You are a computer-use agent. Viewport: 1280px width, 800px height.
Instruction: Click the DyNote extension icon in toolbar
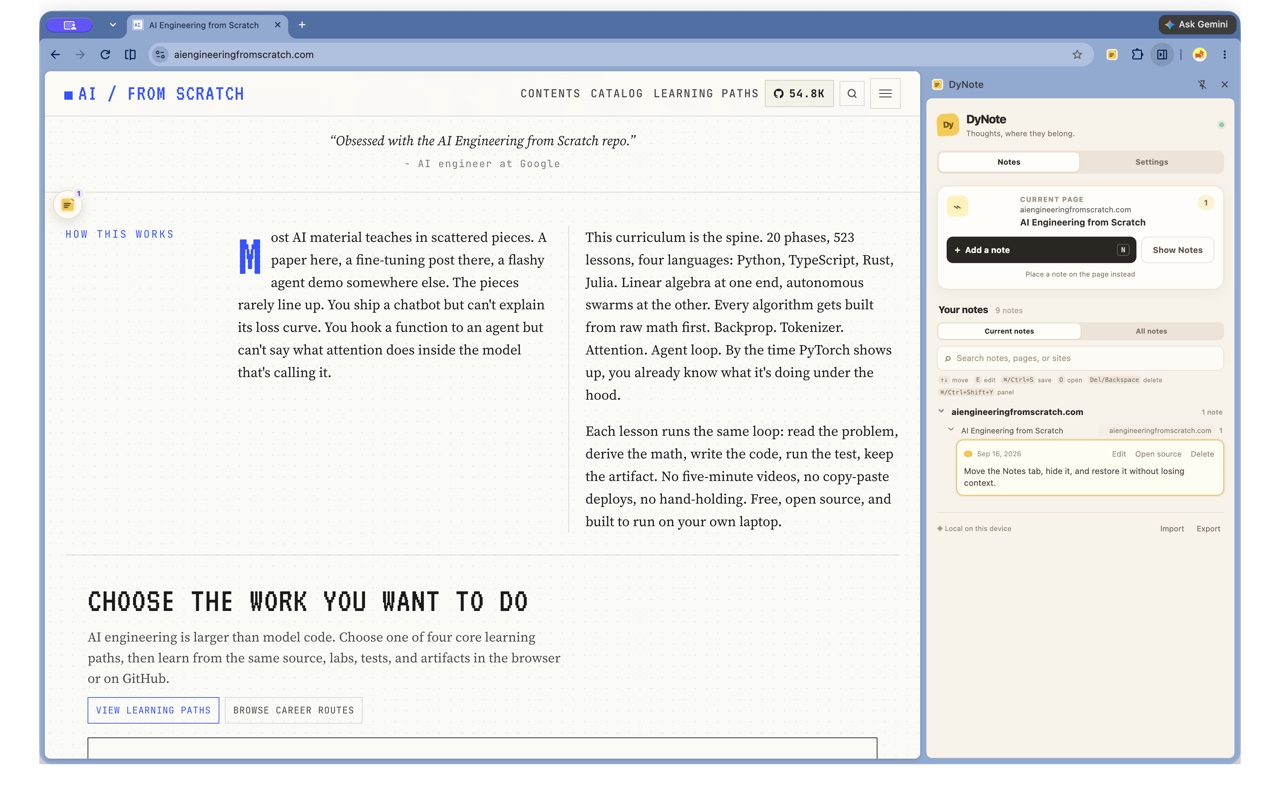(x=1112, y=55)
